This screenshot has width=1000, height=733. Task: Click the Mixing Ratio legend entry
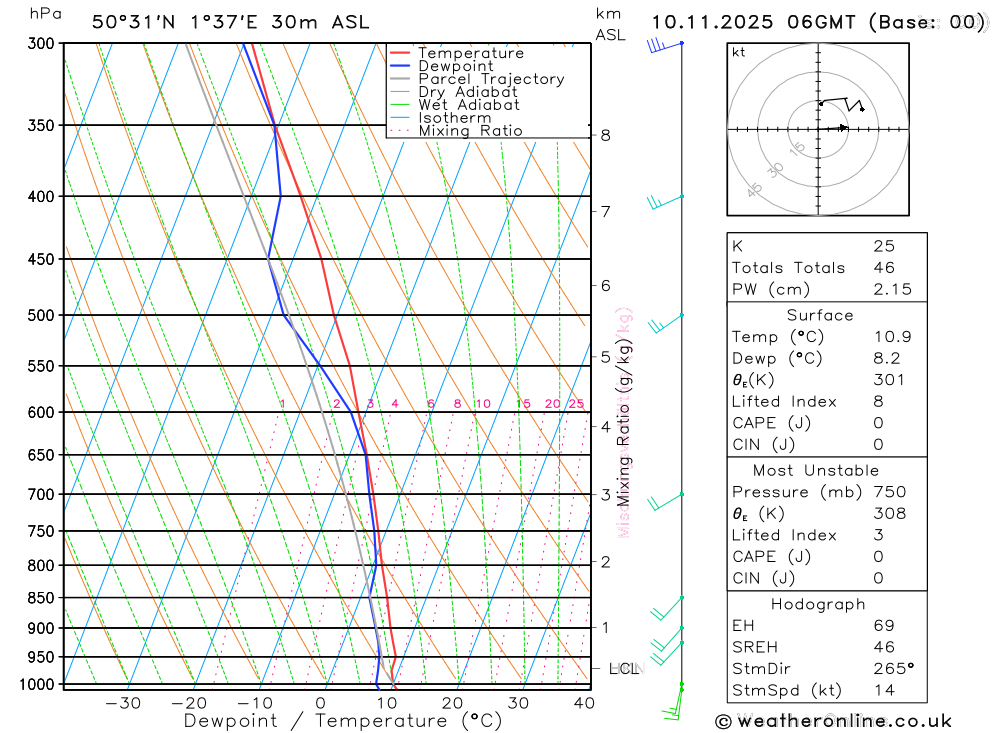[x=455, y=131]
